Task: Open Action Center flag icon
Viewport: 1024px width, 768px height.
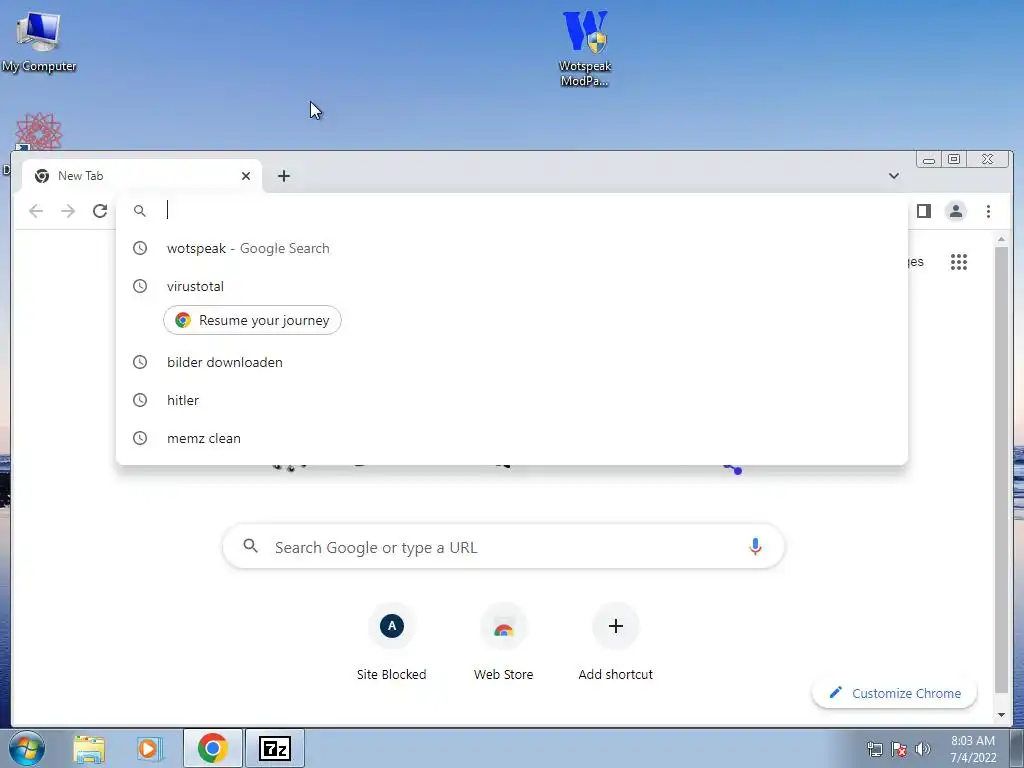Action: pyautogui.click(x=899, y=749)
